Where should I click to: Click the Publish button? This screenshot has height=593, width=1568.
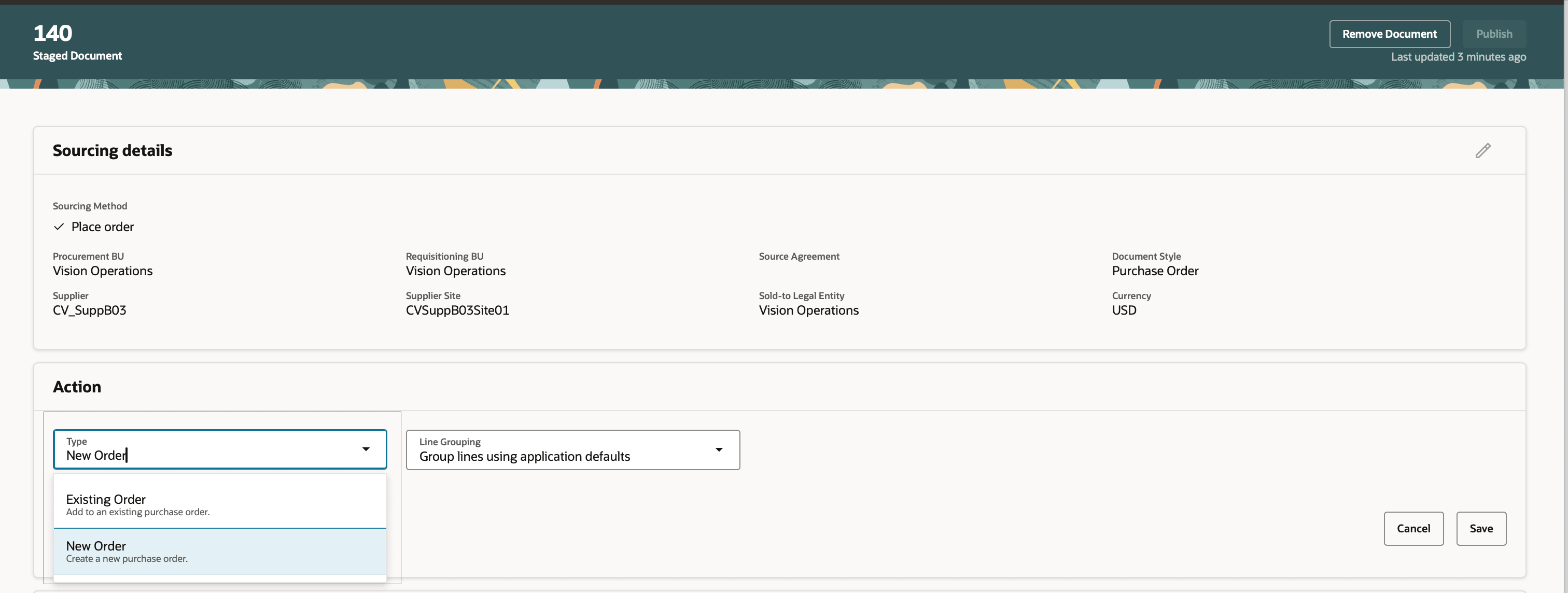click(1494, 34)
